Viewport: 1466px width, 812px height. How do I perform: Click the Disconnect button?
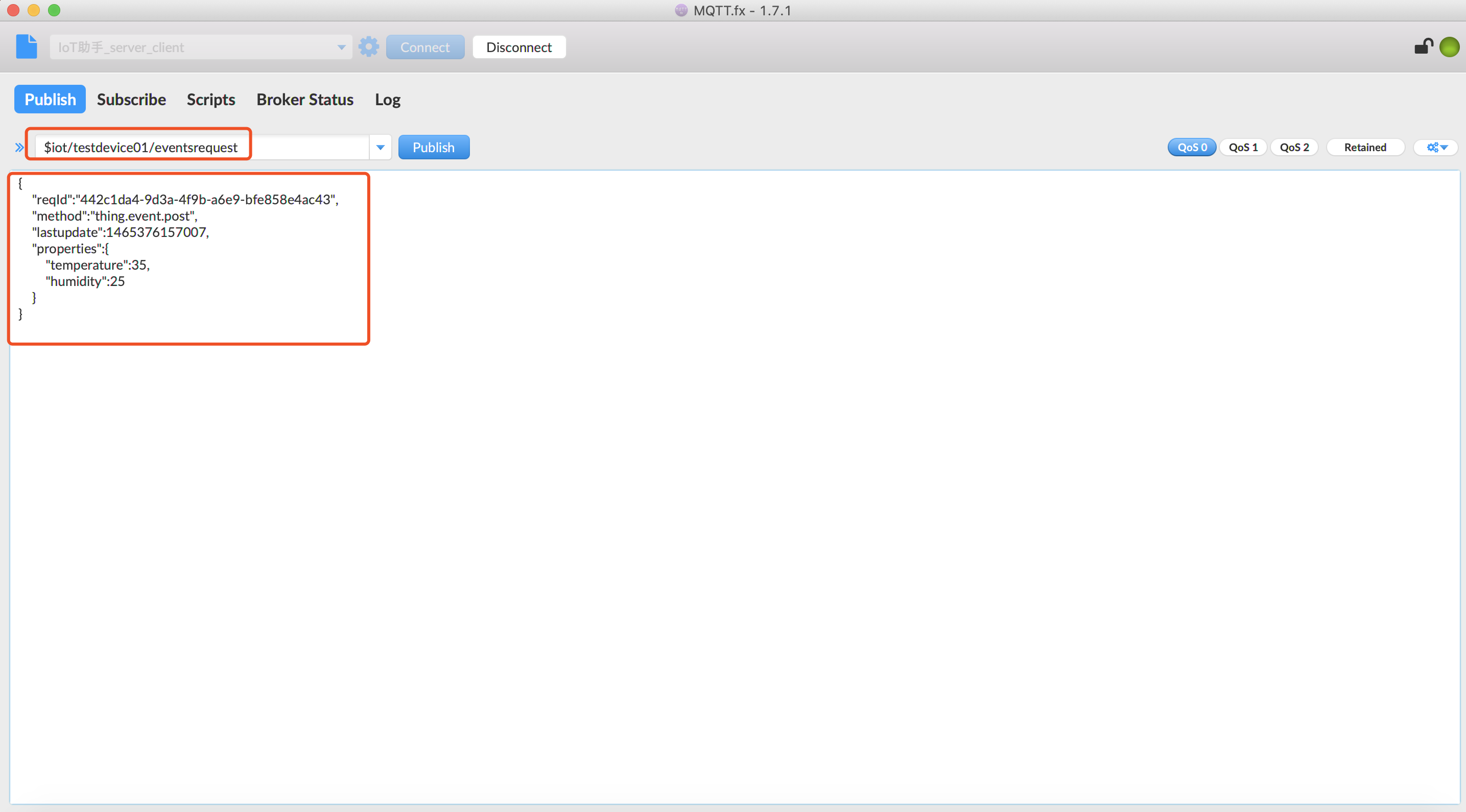(519, 47)
